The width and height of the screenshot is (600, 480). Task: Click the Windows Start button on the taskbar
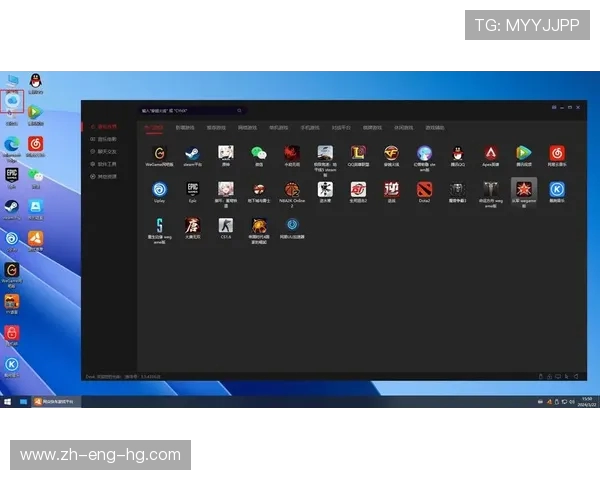8,401
